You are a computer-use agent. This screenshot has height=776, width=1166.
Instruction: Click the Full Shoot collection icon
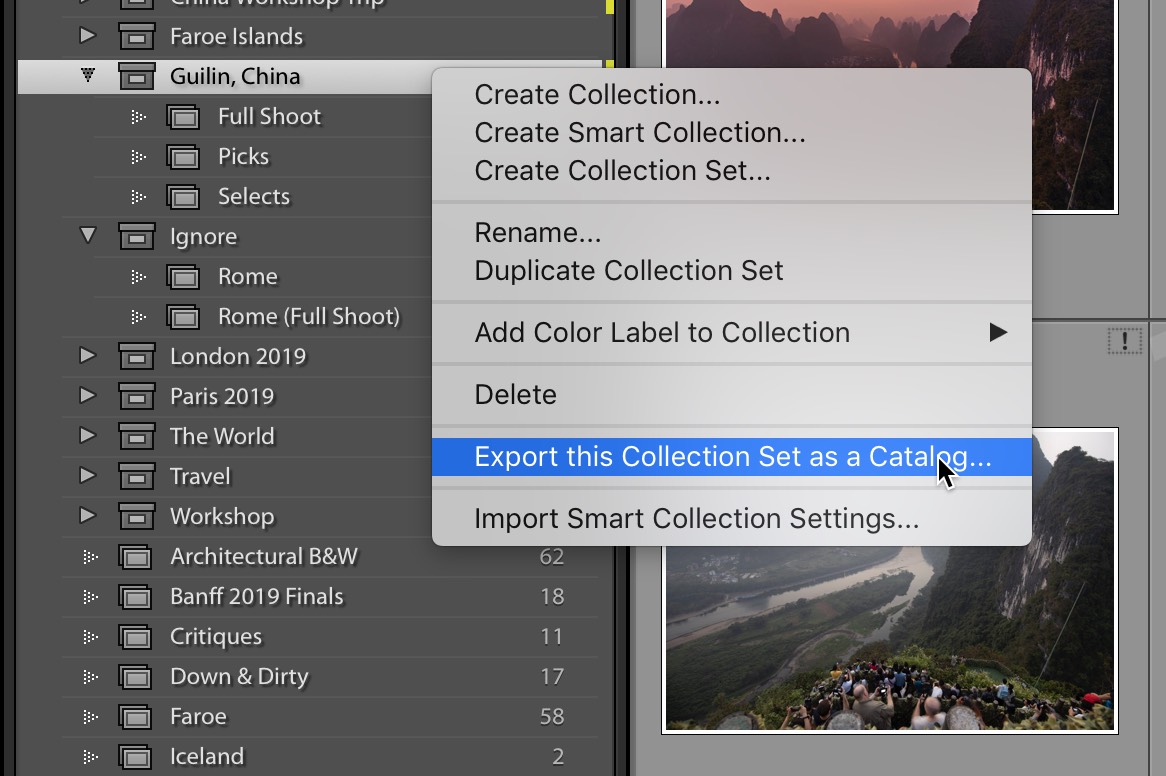coord(184,117)
